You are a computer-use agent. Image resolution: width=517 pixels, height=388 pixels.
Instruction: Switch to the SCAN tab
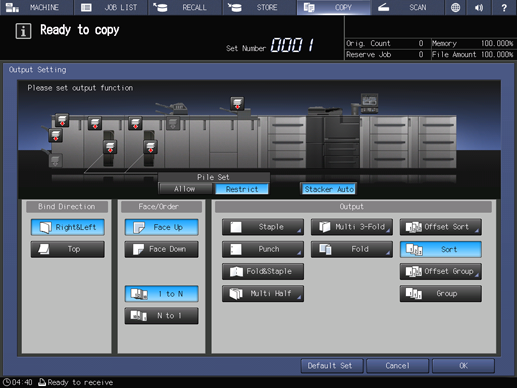[x=407, y=7]
